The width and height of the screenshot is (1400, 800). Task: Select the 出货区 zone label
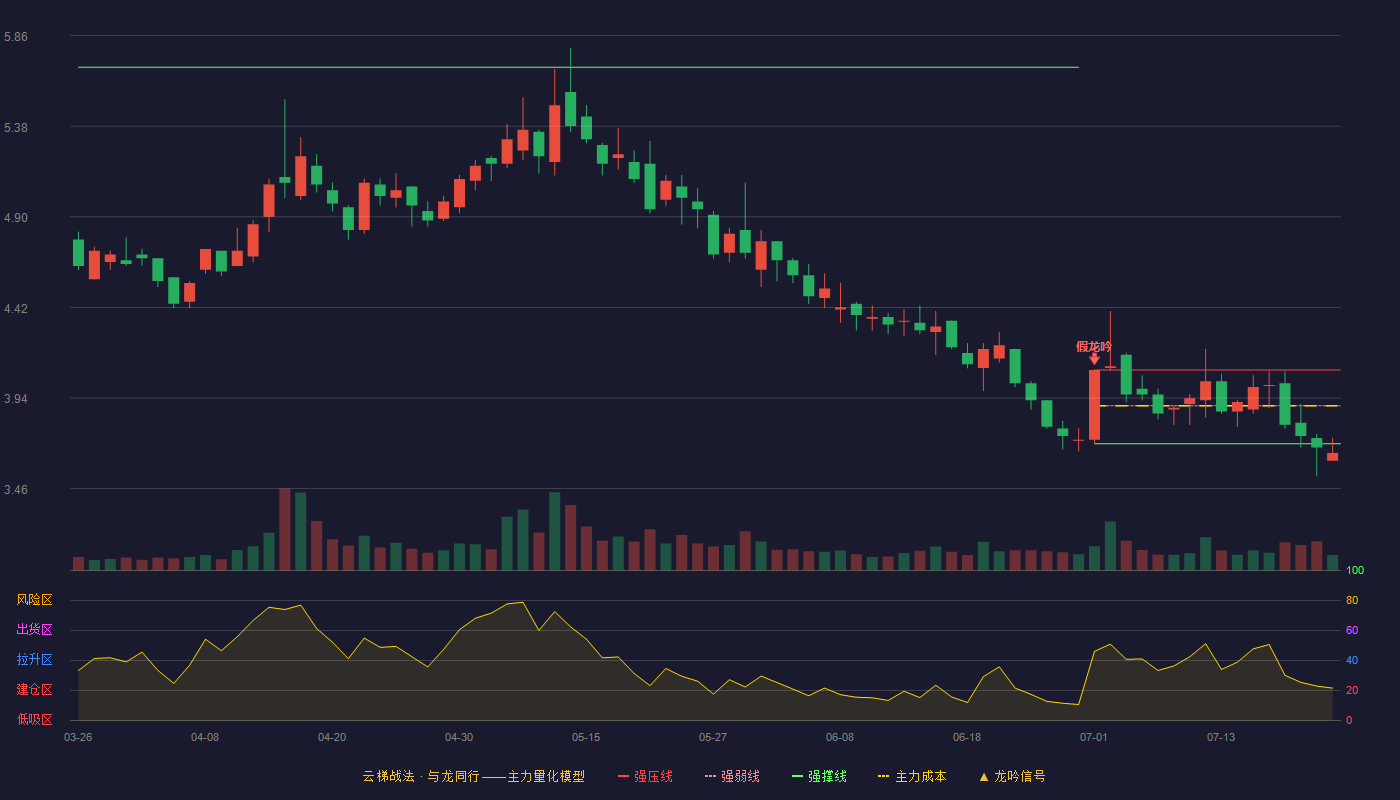coord(34,630)
